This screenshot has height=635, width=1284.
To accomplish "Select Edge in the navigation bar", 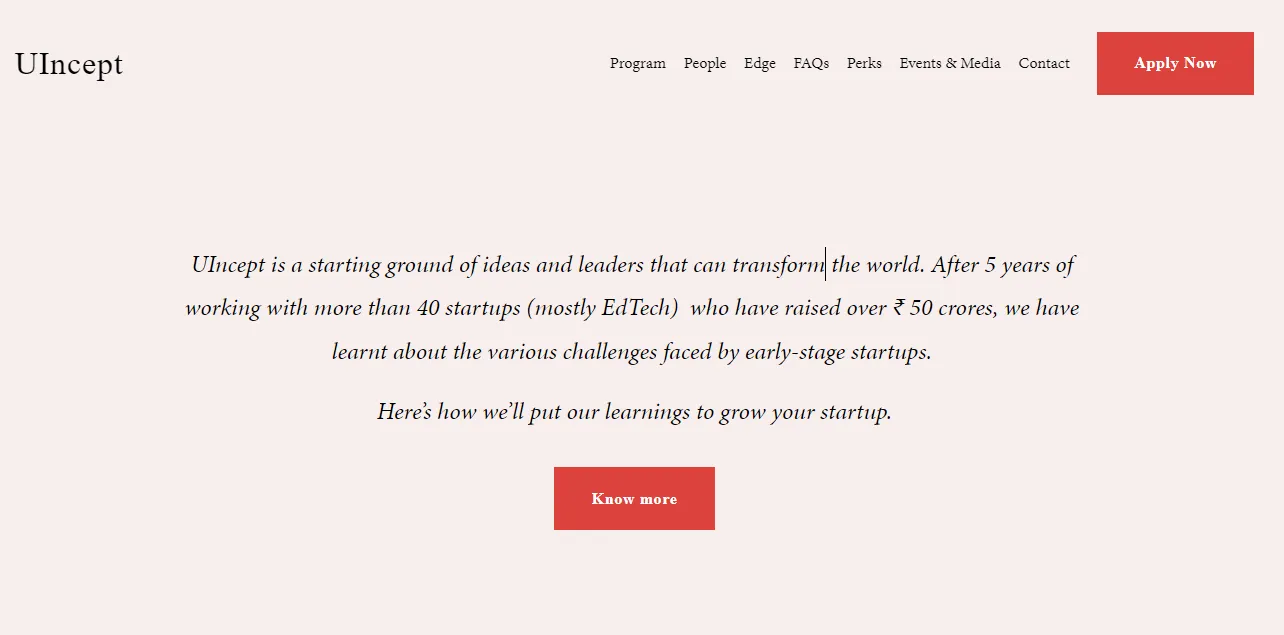I will pyautogui.click(x=759, y=63).
